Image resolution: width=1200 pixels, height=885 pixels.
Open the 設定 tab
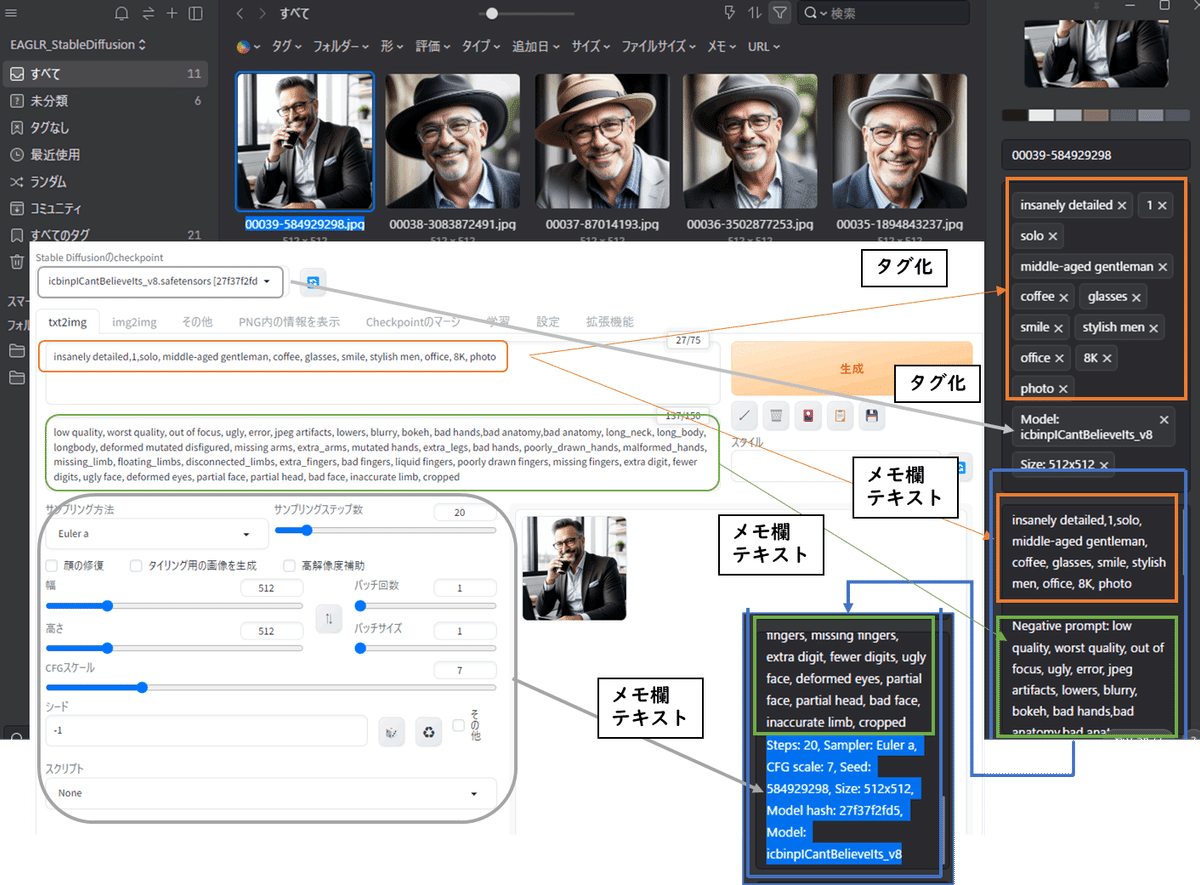(x=548, y=322)
